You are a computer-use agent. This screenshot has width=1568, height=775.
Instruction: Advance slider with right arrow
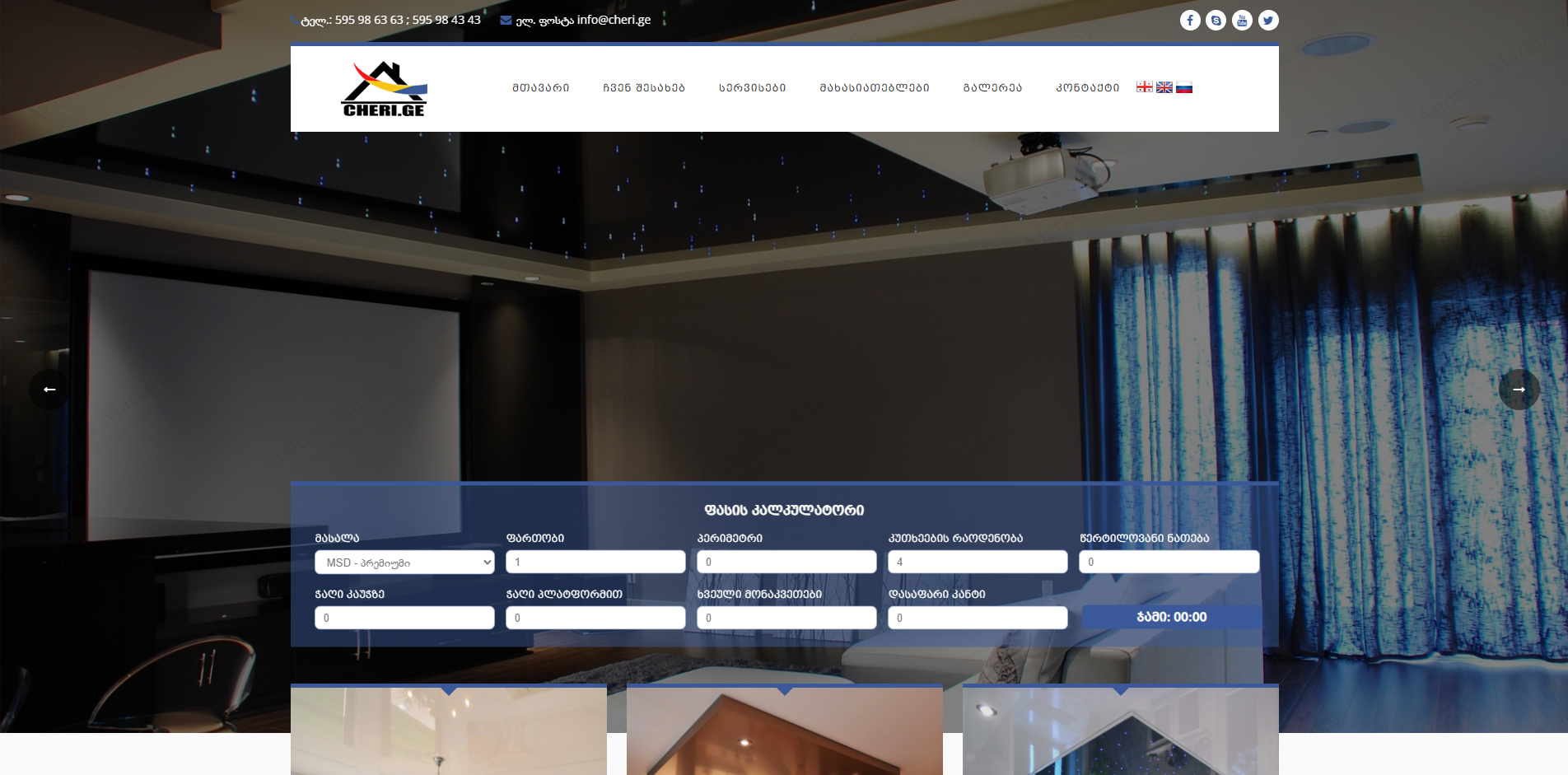pos(1519,390)
